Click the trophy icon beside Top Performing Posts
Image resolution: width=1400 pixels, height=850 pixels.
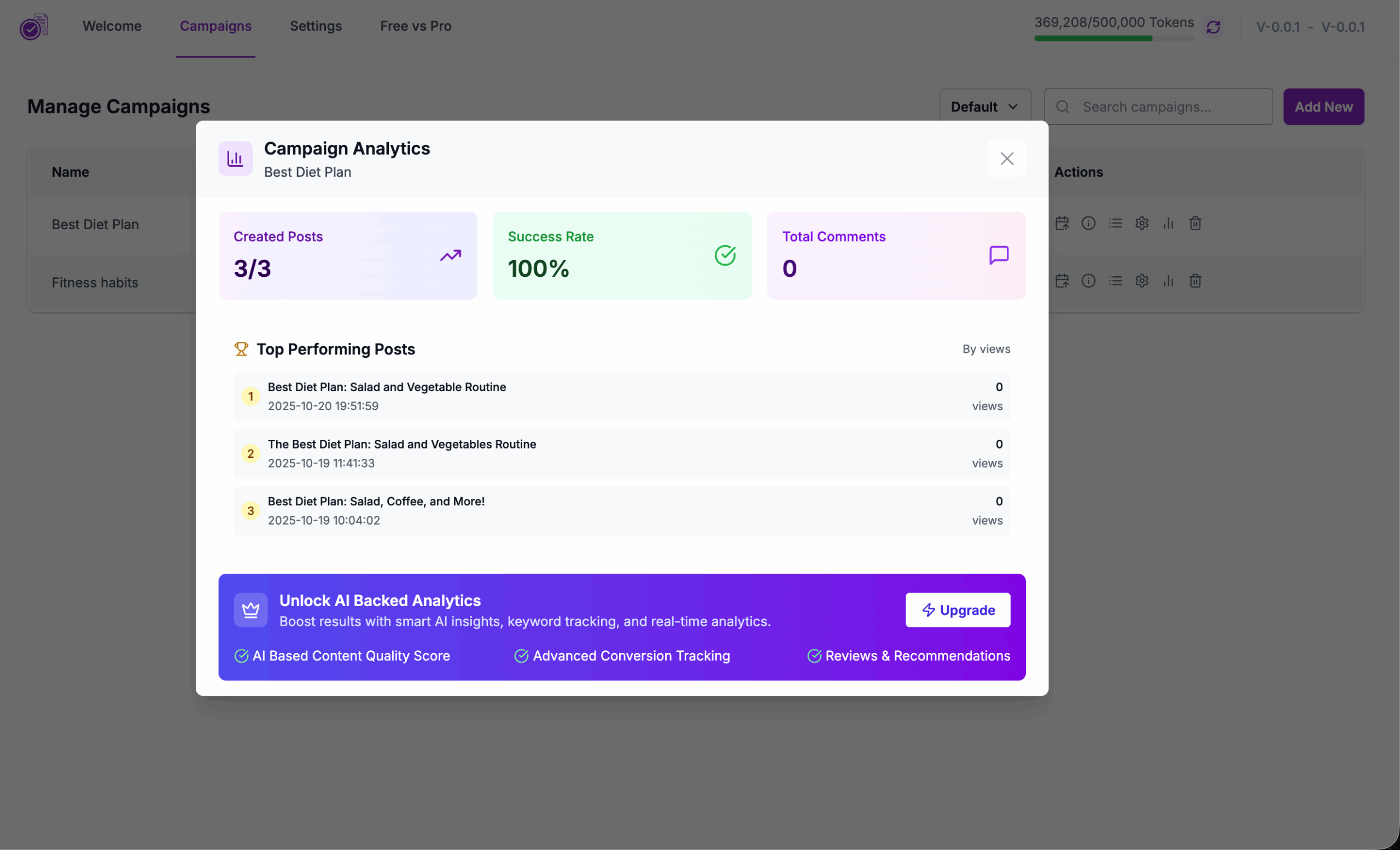click(x=241, y=349)
